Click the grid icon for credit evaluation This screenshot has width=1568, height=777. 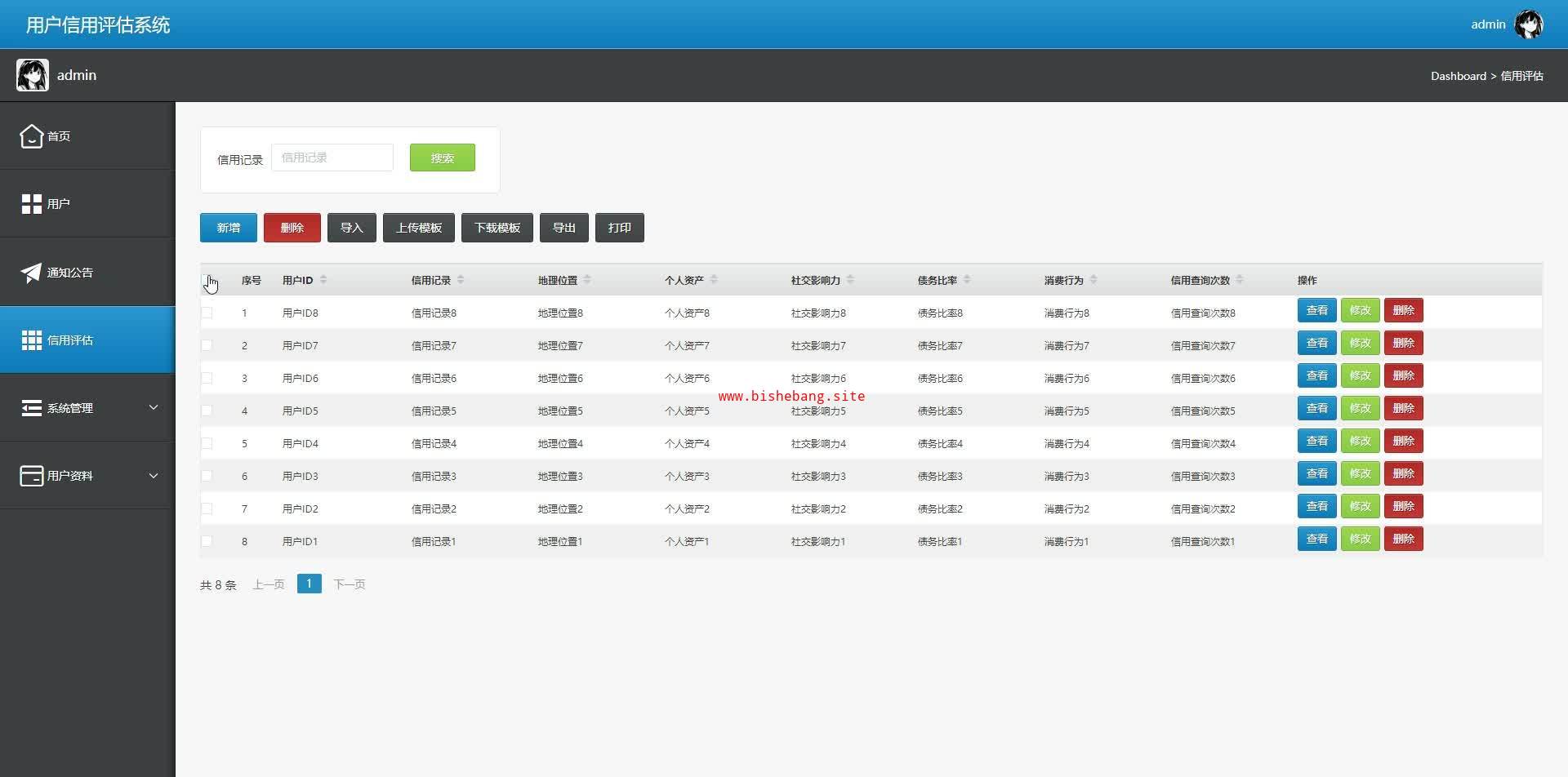click(31, 340)
